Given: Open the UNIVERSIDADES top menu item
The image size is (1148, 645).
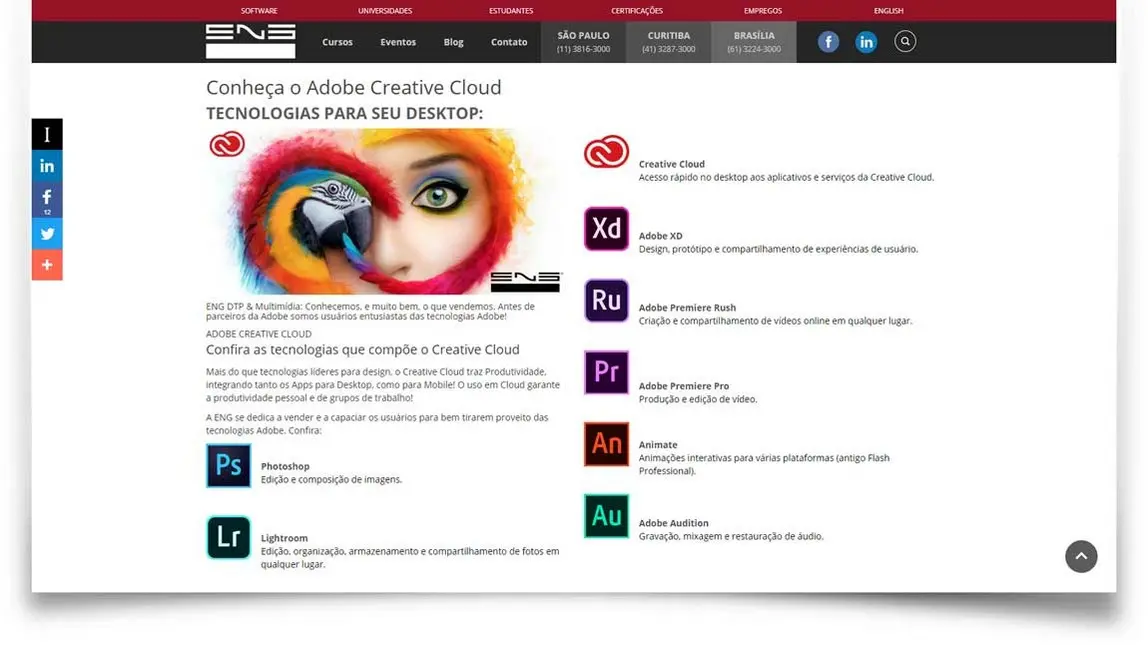Looking at the screenshot, I should pyautogui.click(x=385, y=11).
